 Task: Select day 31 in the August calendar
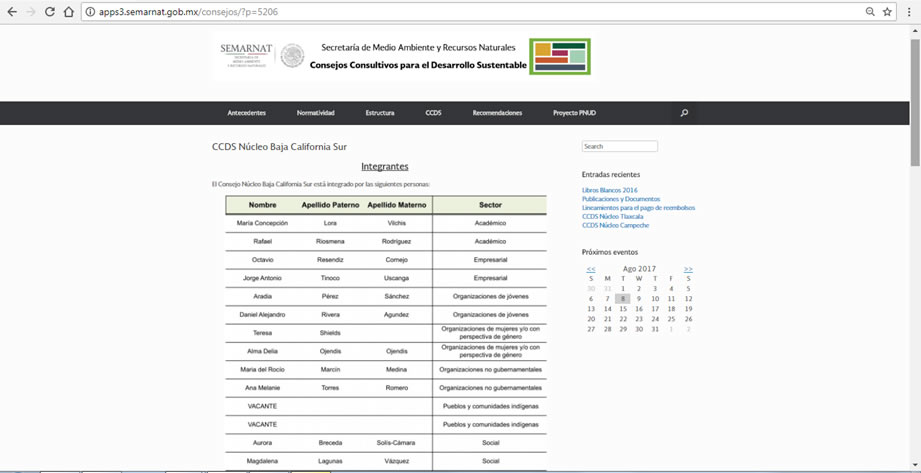(x=655, y=330)
